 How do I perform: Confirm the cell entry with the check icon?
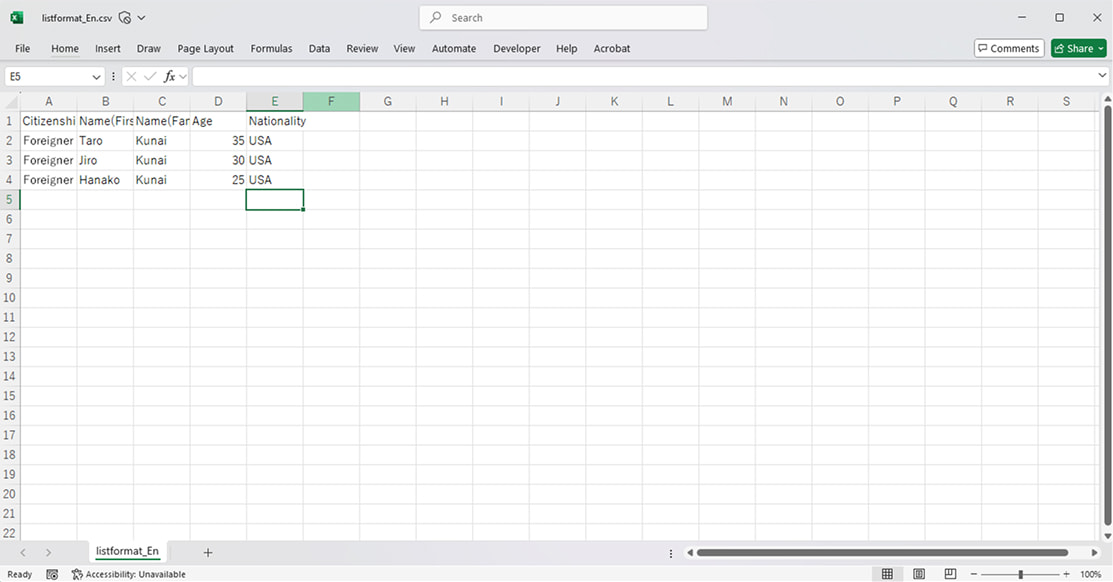coord(150,76)
